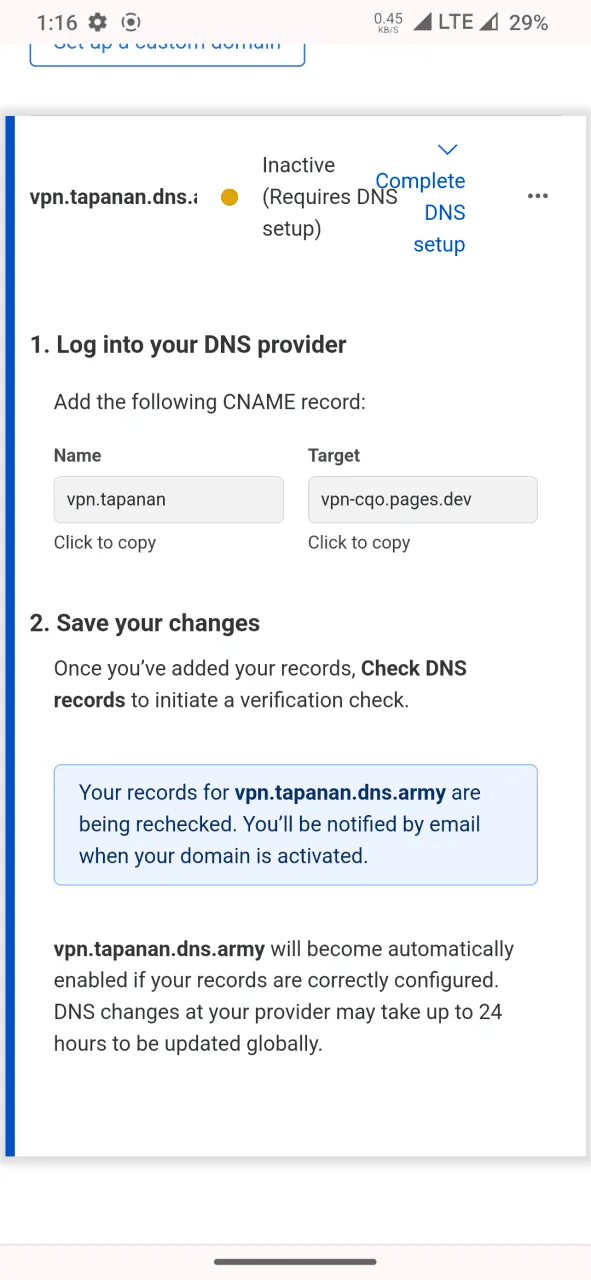Screen dimensions: 591x1280
Task: Tap Click to copy under Target
Action: pyautogui.click(x=359, y=542)
